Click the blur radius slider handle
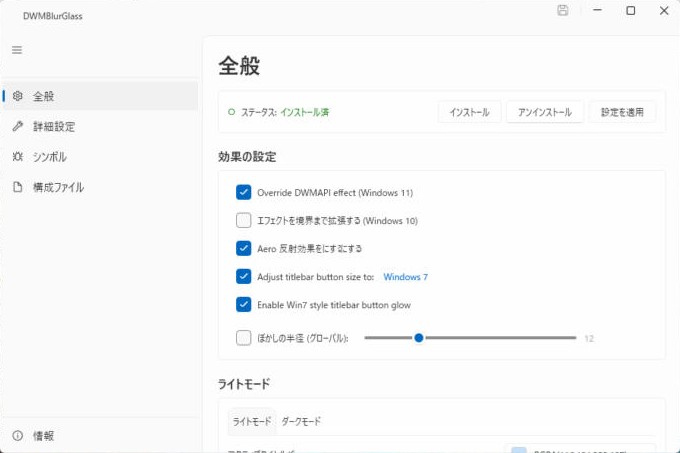The height and width of the screenshot is (453, 680). 418,338
